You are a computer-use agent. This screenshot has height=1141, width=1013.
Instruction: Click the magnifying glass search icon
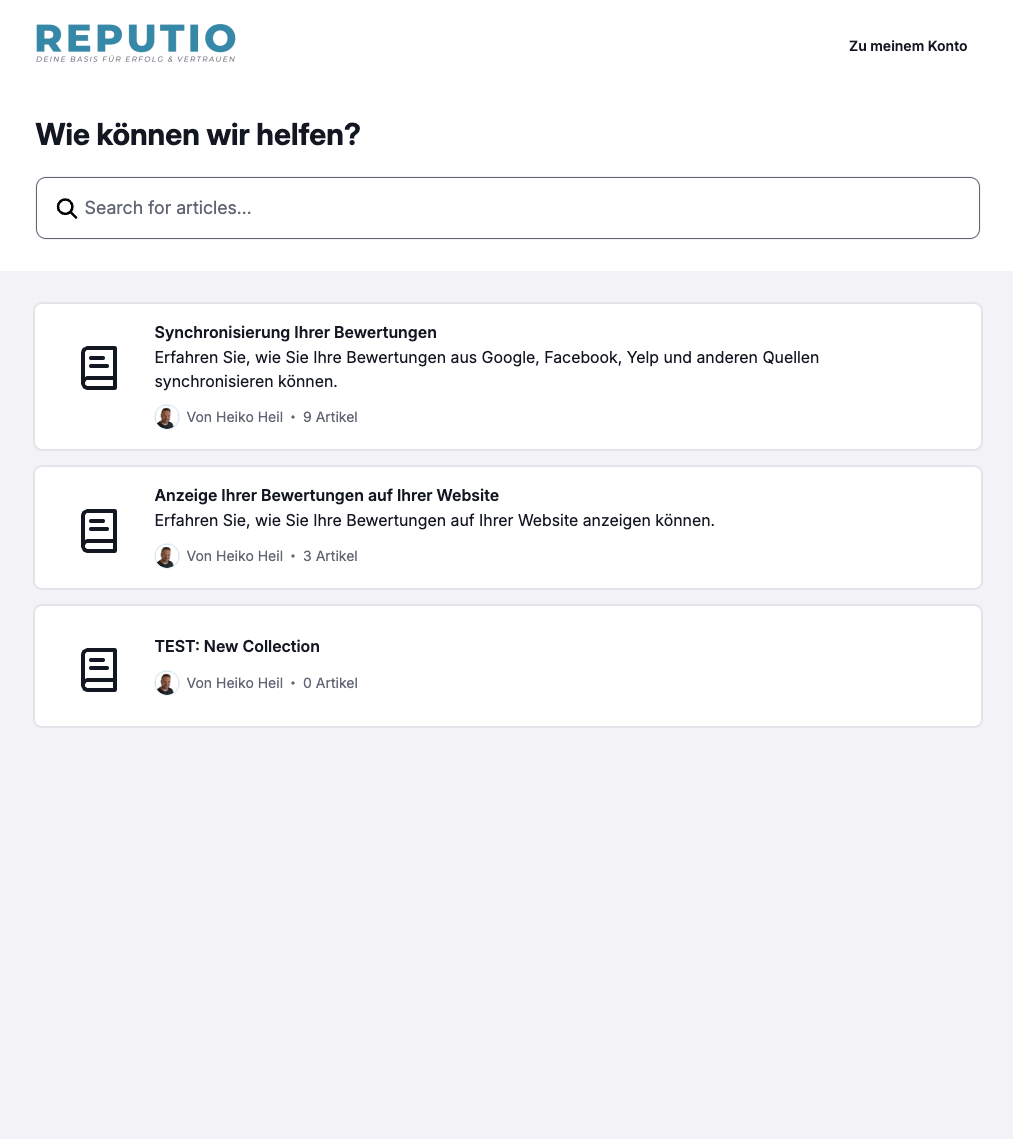(x=67, y=208)
